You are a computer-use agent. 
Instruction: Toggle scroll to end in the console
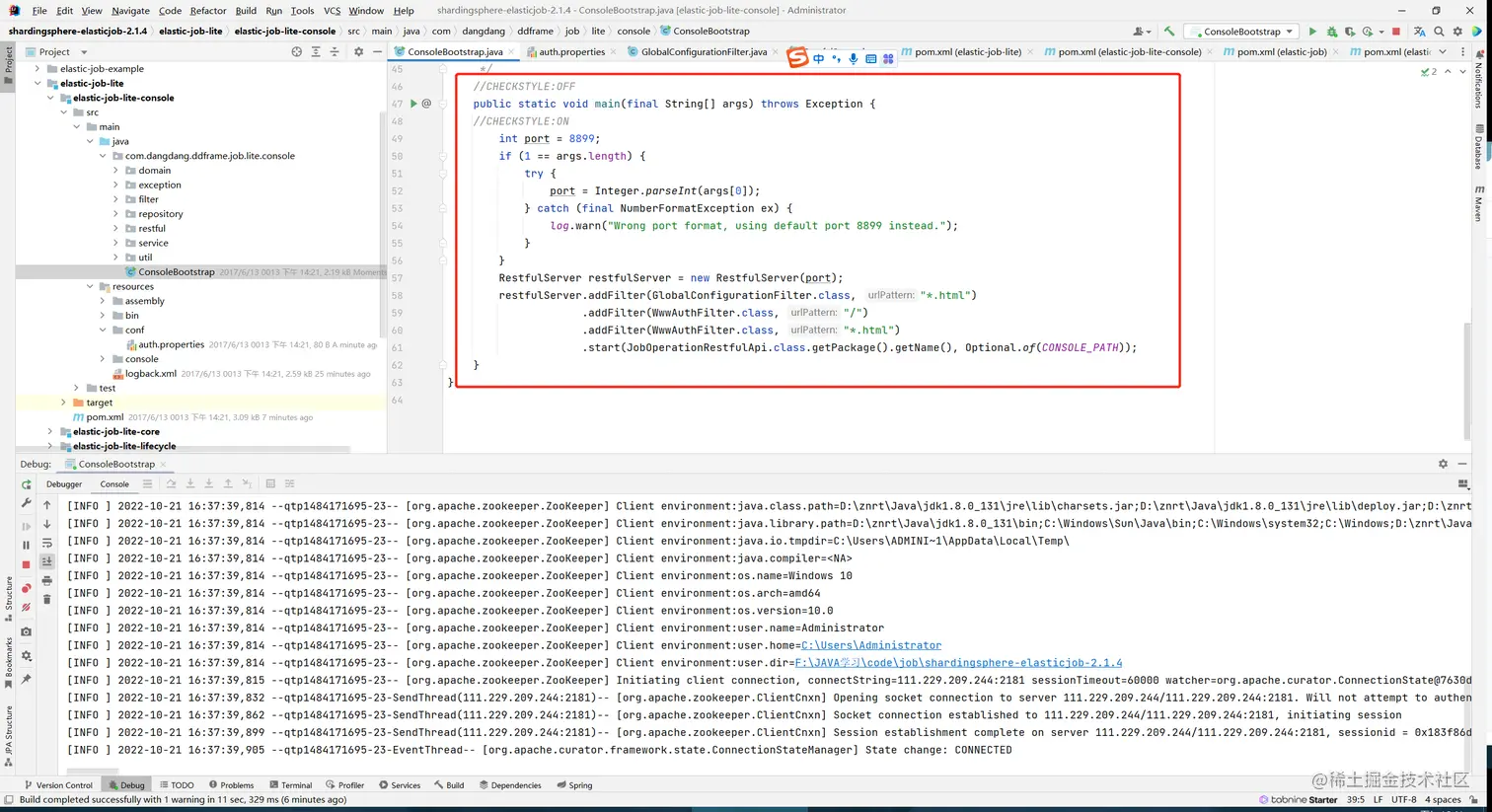(x=46, y=561)
